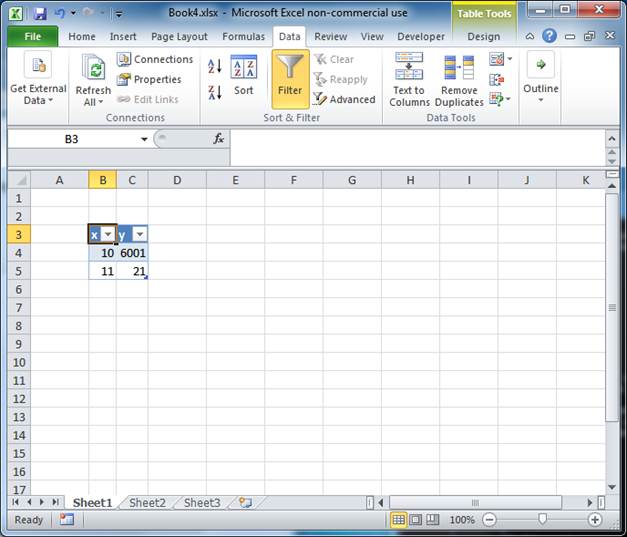Open the Sort dialog
This screenshot has width=627, height=537.
(x=244, y=76)
